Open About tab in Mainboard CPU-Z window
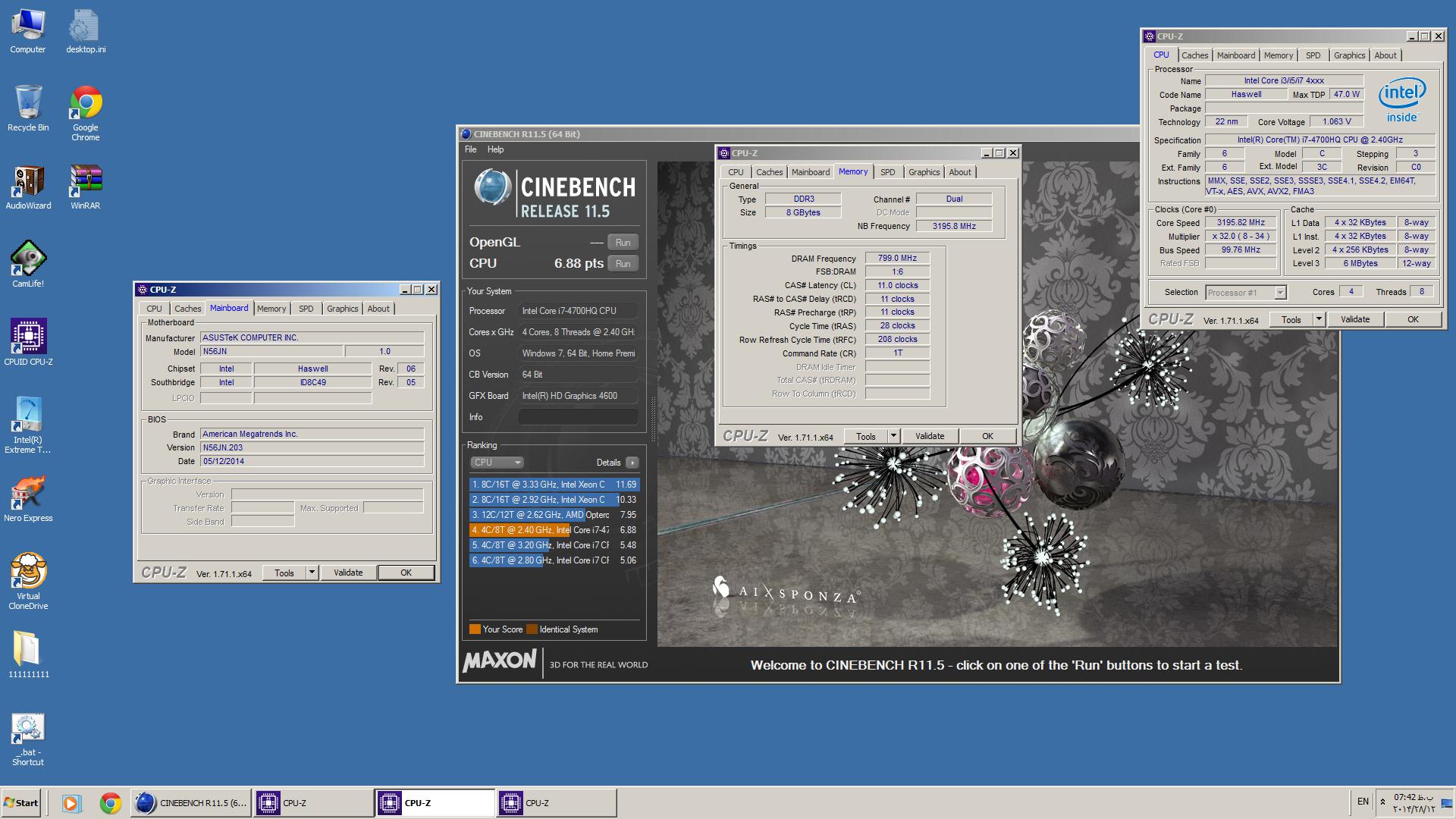The image size is (1456, 819). (x=378, y=309)
